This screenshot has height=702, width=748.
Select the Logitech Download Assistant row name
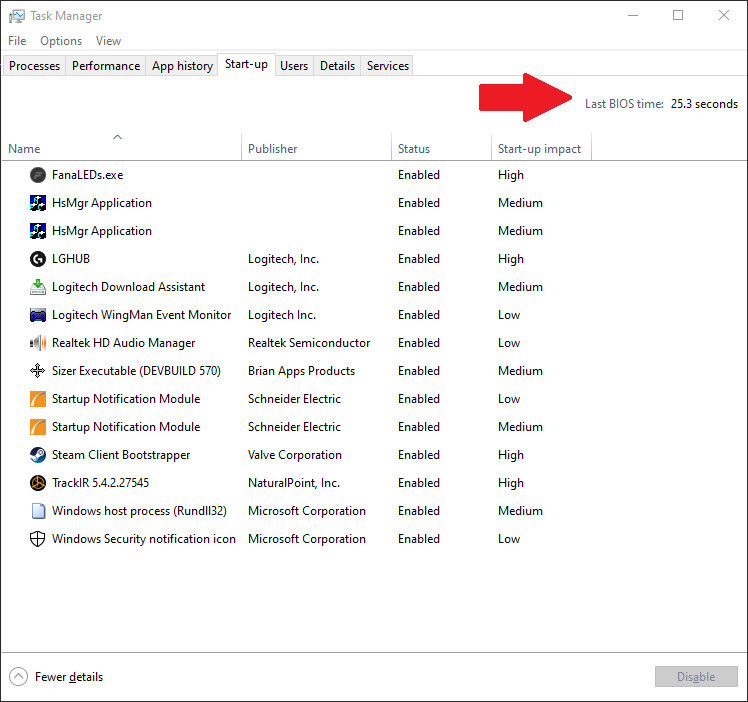point(128,287)
